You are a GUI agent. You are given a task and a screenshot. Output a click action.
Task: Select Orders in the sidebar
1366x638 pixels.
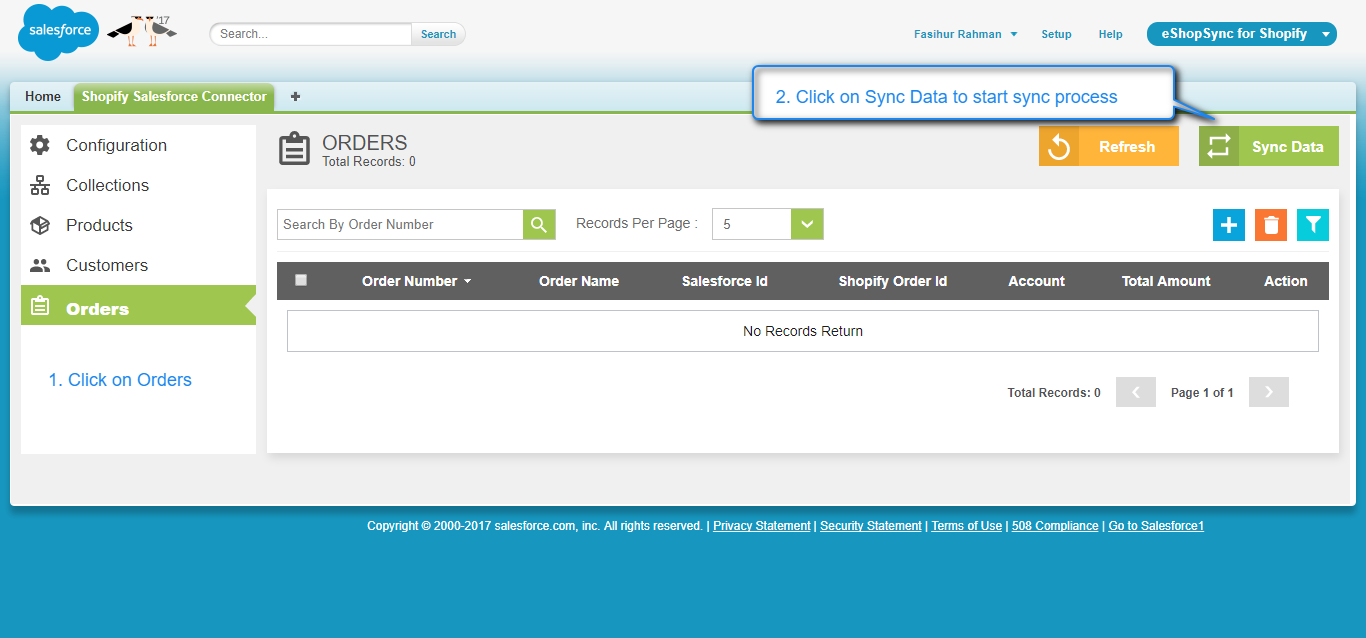click(x=138, y=305)
